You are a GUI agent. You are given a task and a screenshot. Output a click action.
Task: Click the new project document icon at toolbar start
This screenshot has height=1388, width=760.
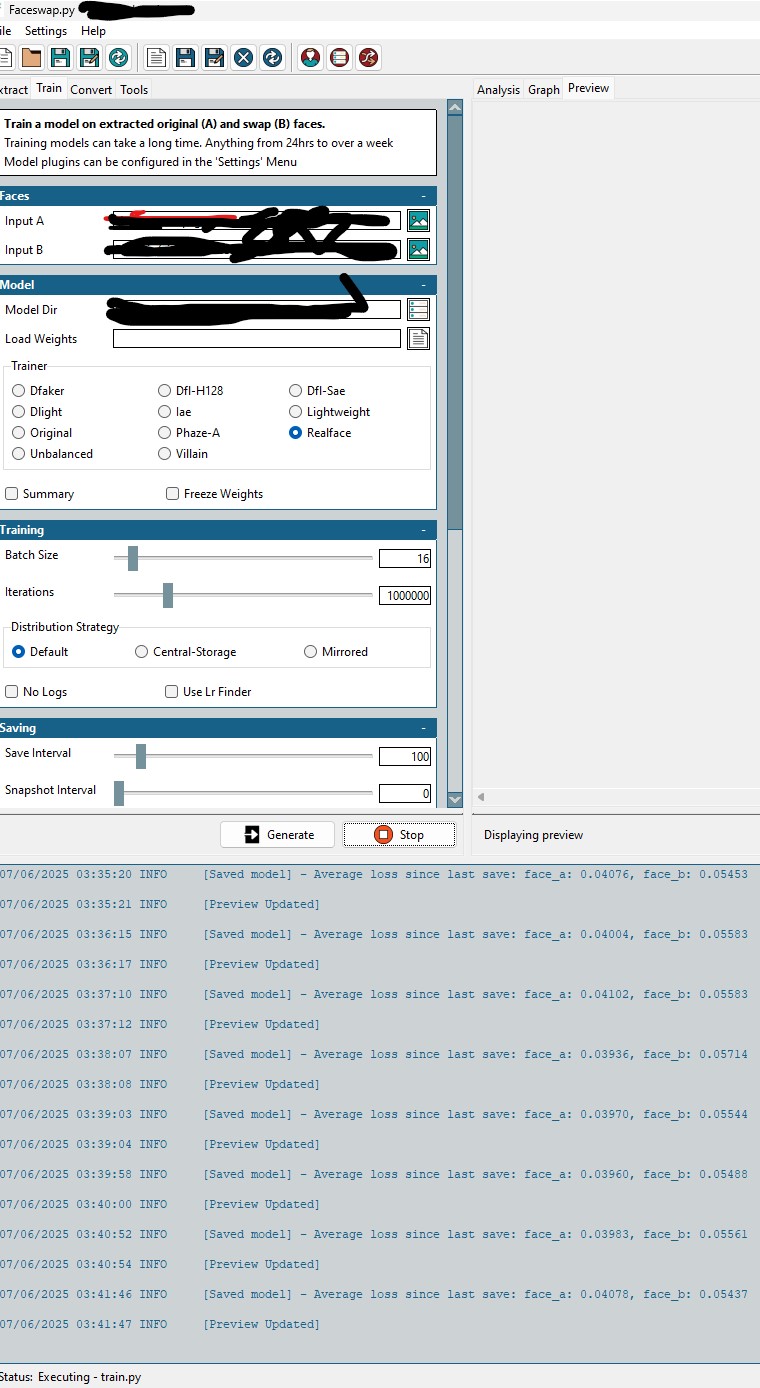[x=5, y=57]
